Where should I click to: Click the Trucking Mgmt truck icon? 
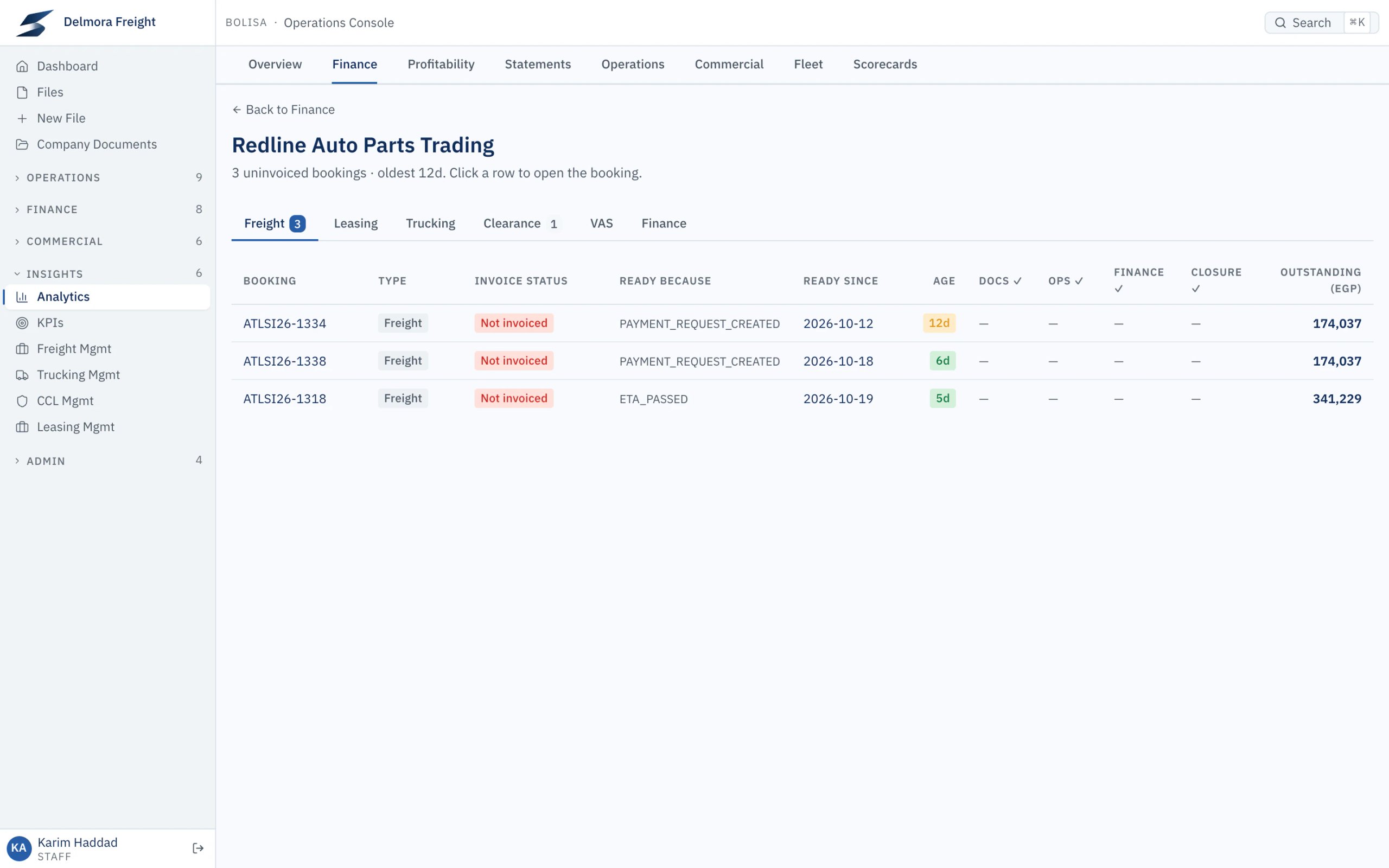click(22, 375)
